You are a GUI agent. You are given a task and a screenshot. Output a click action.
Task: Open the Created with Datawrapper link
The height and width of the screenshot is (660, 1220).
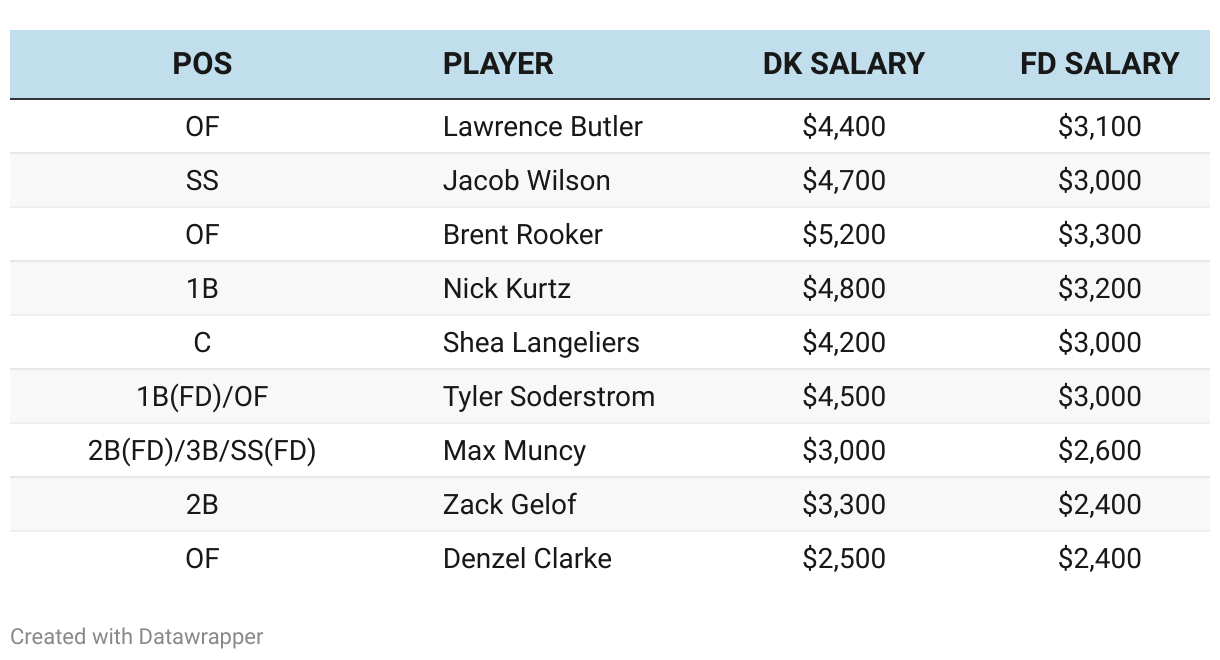point(137,636)
